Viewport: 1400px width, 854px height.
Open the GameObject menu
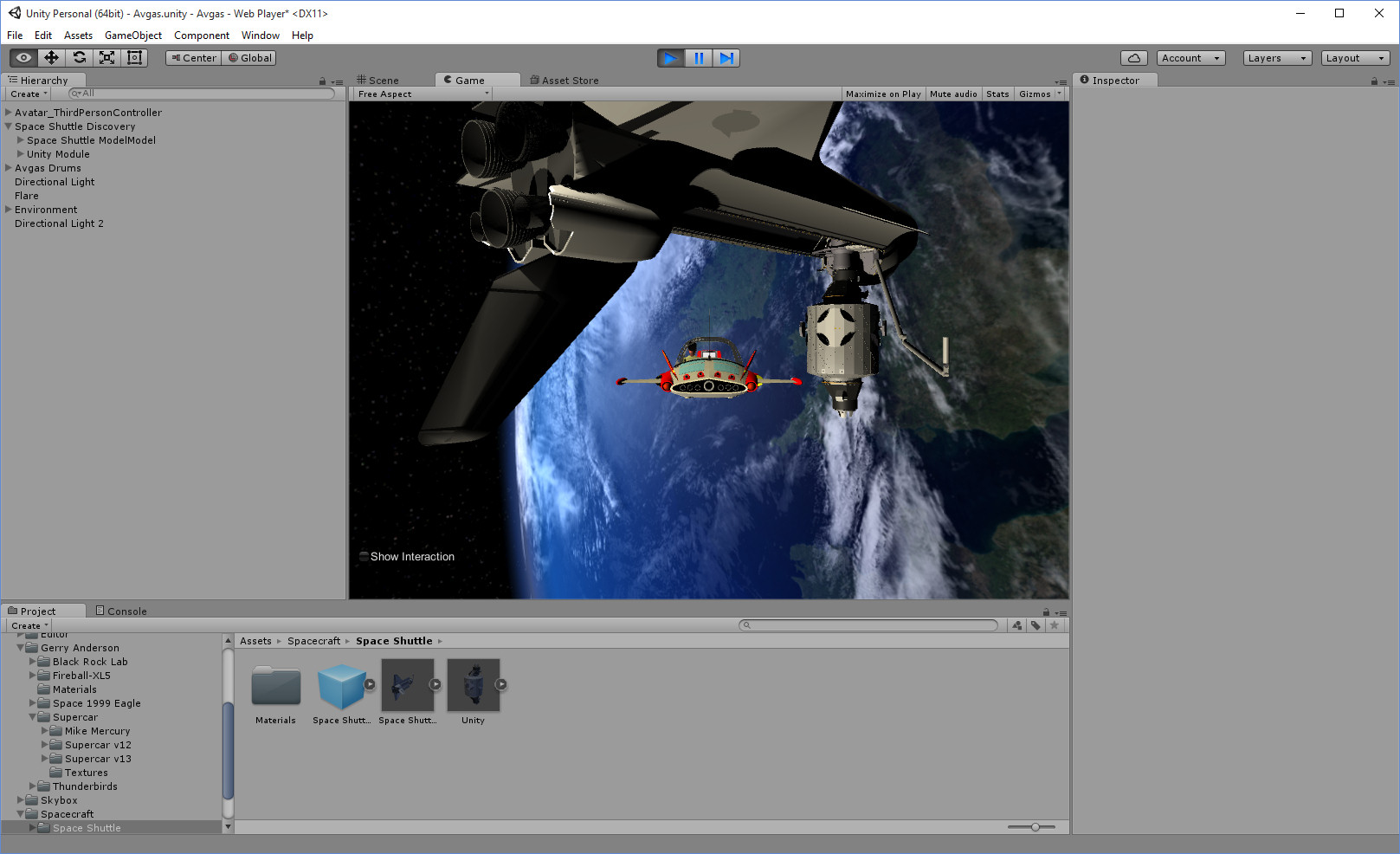tap(132, 36)
